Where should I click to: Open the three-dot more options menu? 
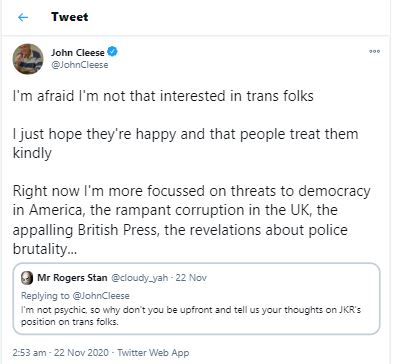tap(374, 51)
